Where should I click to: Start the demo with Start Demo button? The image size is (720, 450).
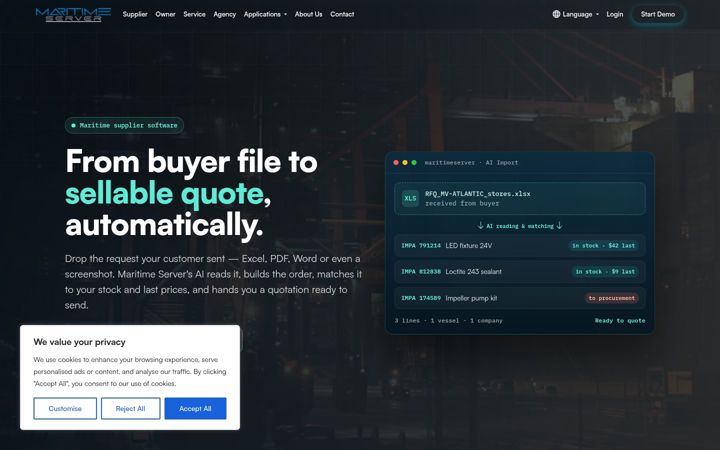coord(658,14)
